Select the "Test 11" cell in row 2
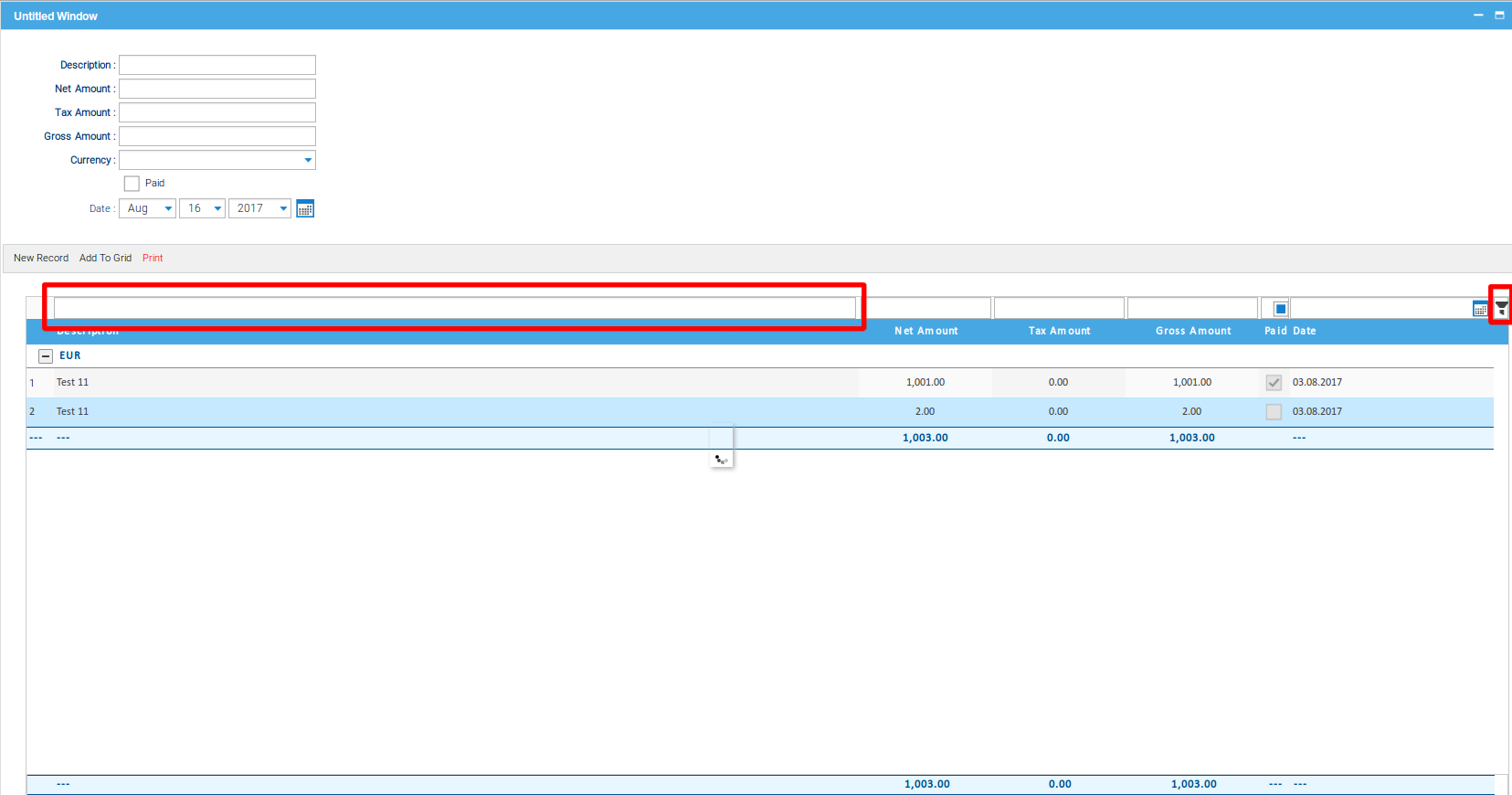The height and width of the screenshot is (795, 1512). 72,412
